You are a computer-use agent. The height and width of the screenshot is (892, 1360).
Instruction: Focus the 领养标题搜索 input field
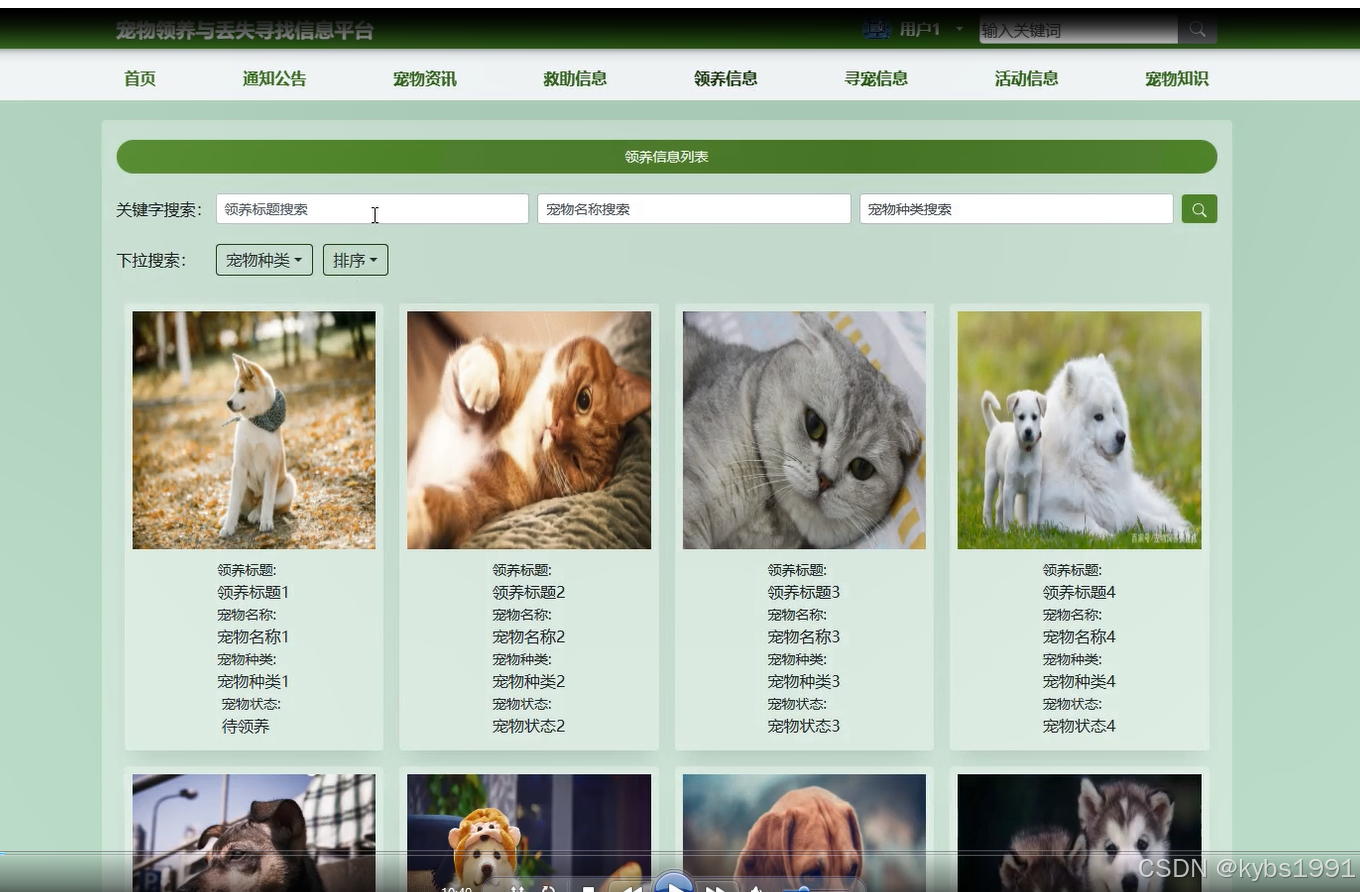pos(372,209)
